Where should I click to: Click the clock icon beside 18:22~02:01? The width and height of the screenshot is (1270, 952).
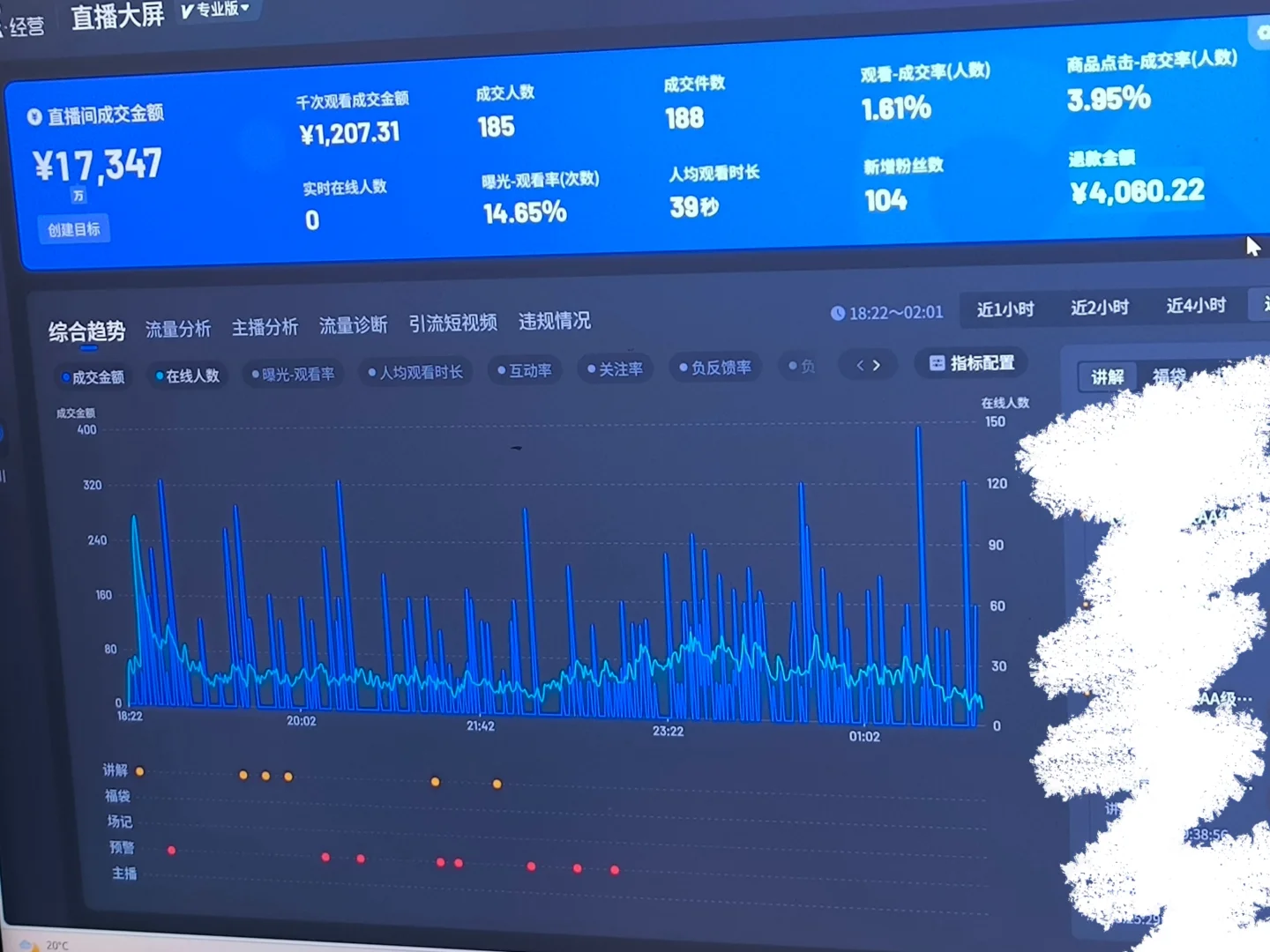[x=837, y=313]
